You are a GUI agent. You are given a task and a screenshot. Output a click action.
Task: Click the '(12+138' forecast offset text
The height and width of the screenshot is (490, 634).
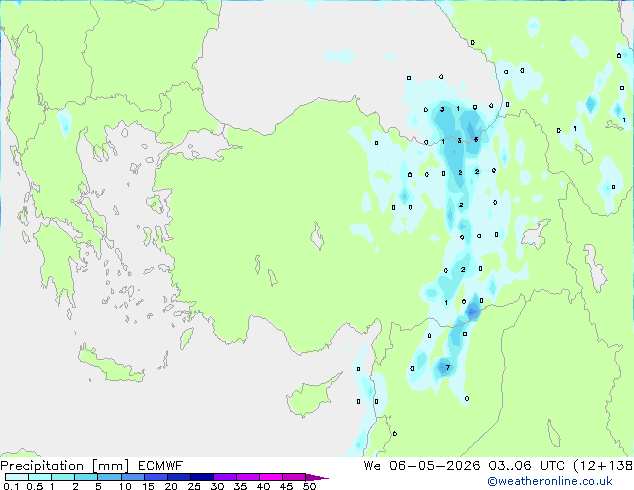point(603,466)
